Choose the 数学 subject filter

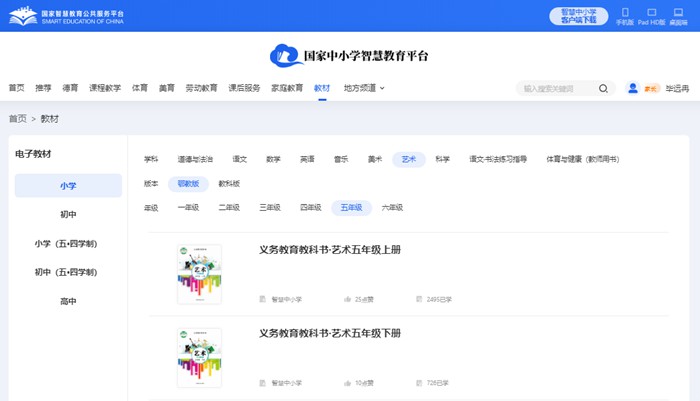273,159
